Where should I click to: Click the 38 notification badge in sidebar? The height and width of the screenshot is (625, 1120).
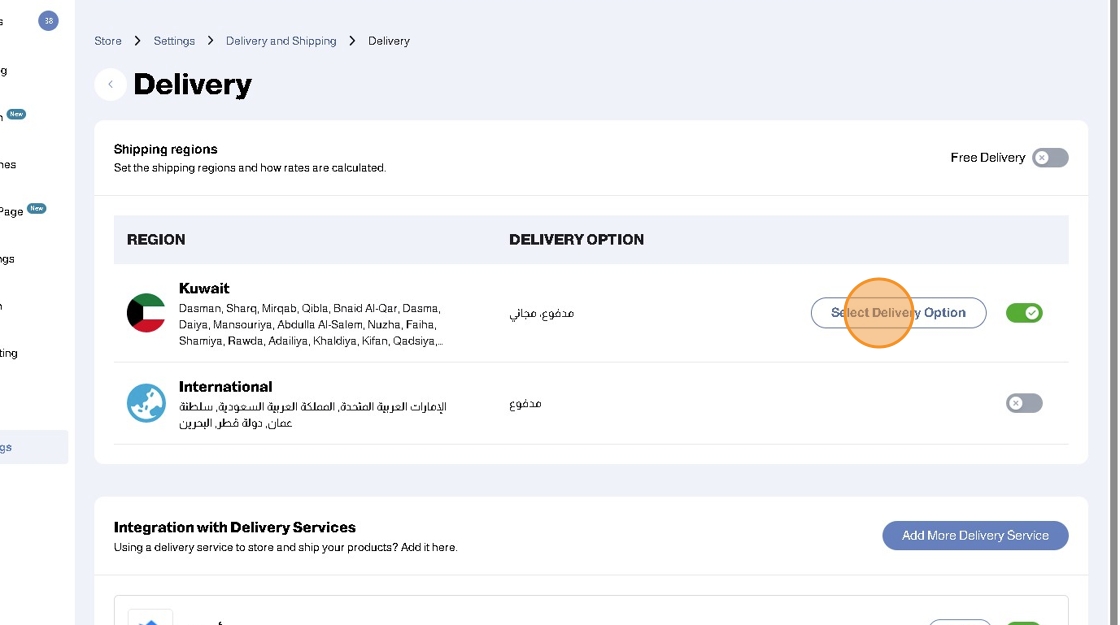pyautogui.click(x=48, y=21)
